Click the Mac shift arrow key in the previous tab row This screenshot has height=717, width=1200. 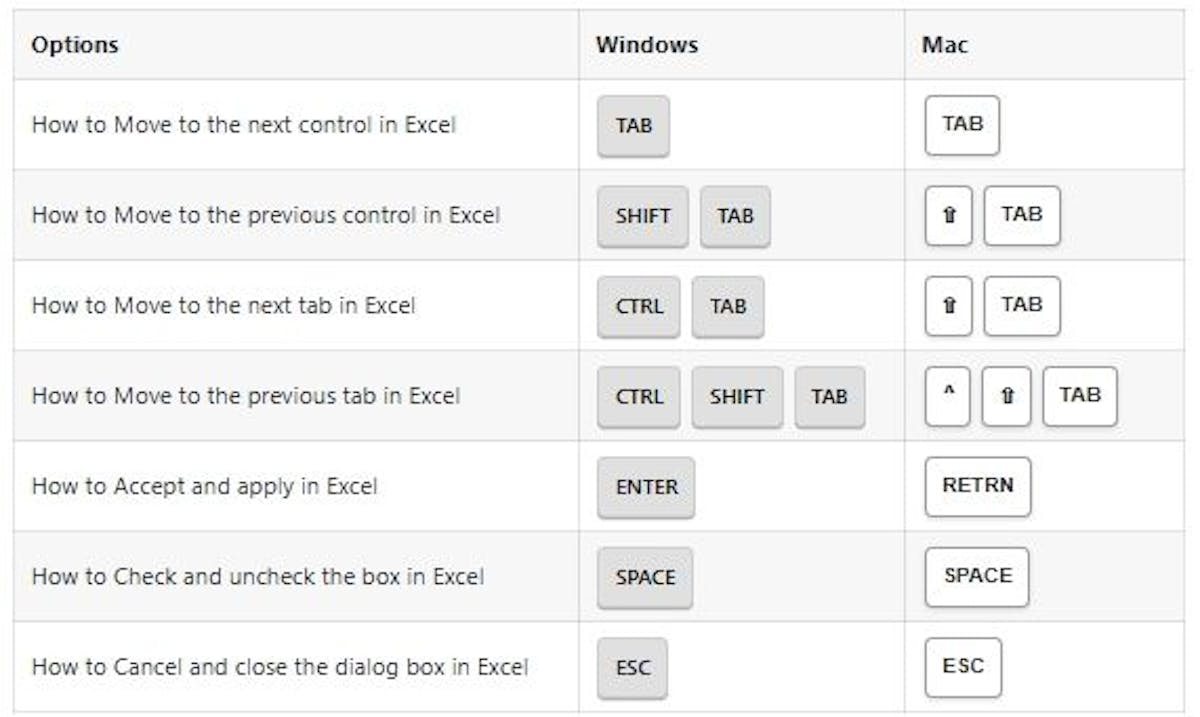(x=1006, y=397)
